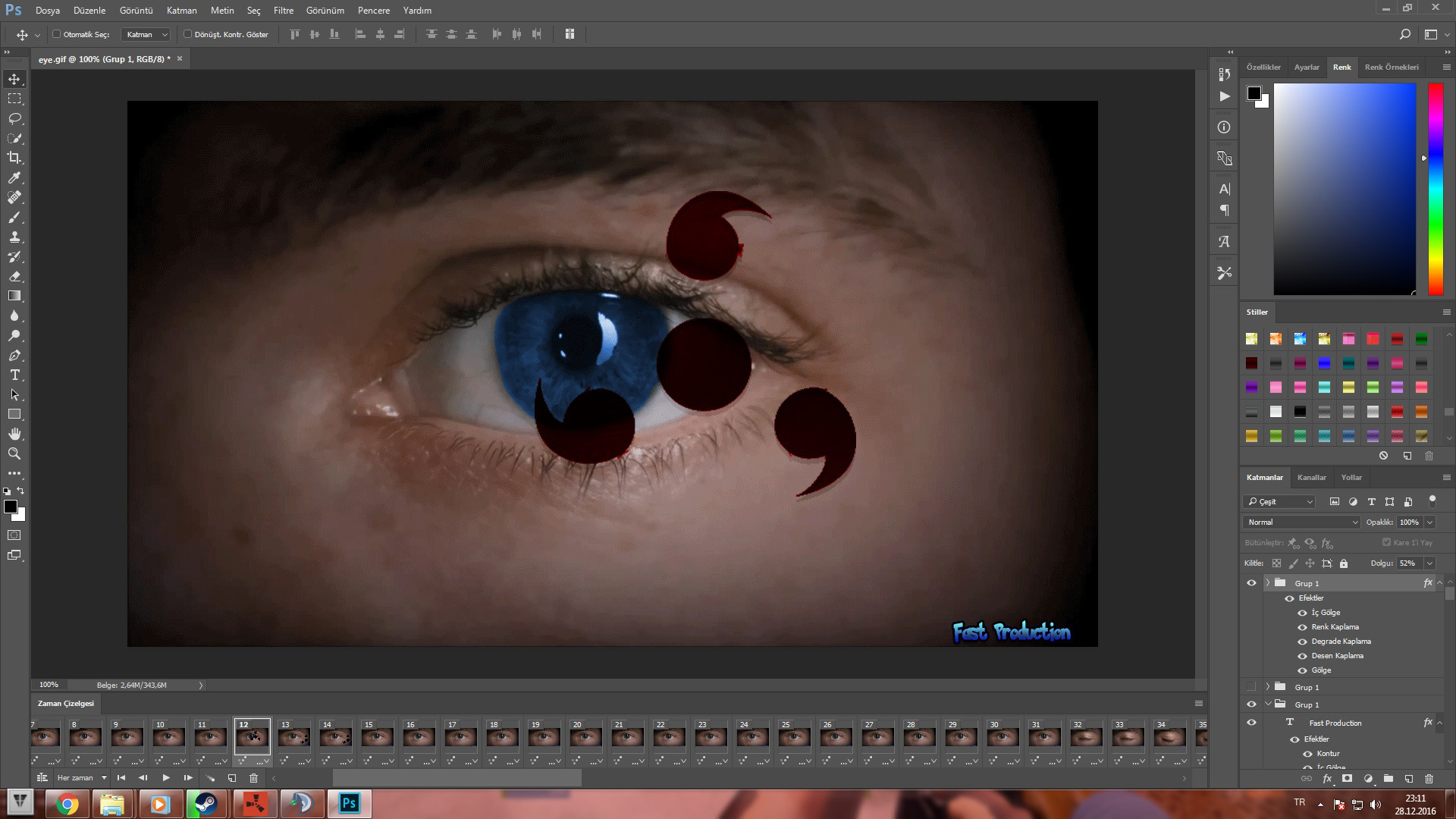Open the History panel icon
The height and width of the screenshot is (819, 1456).
pyautogui.click(x=1224, y=74)
